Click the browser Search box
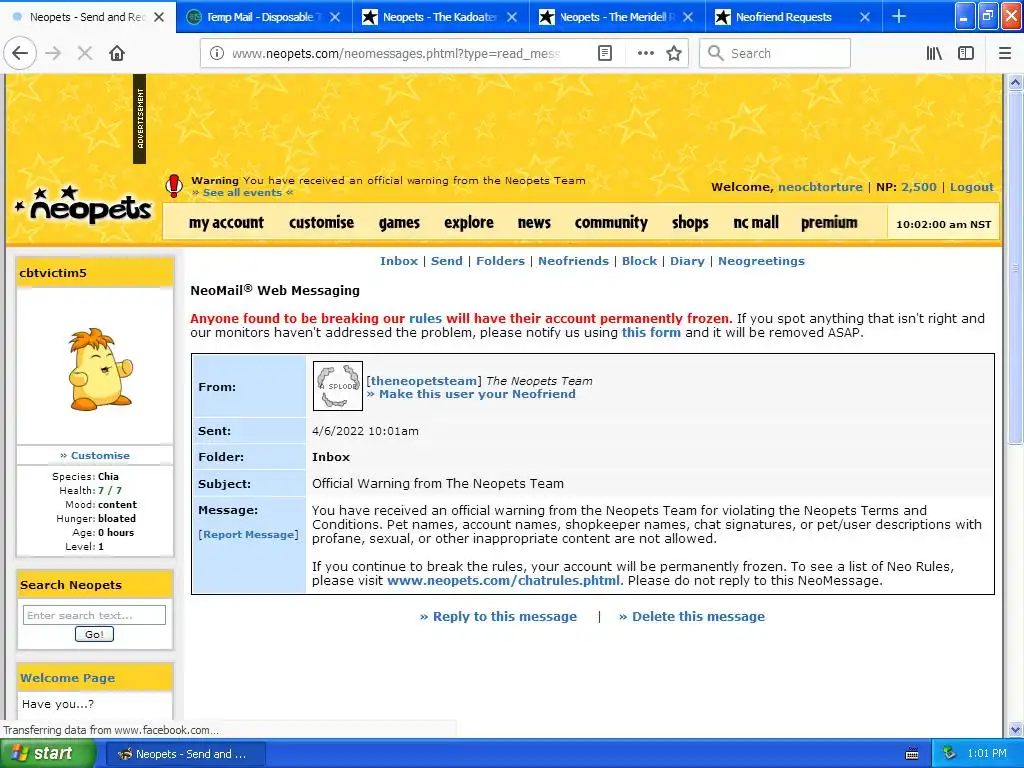1024x768 pixels. click(x=775, y=54)
